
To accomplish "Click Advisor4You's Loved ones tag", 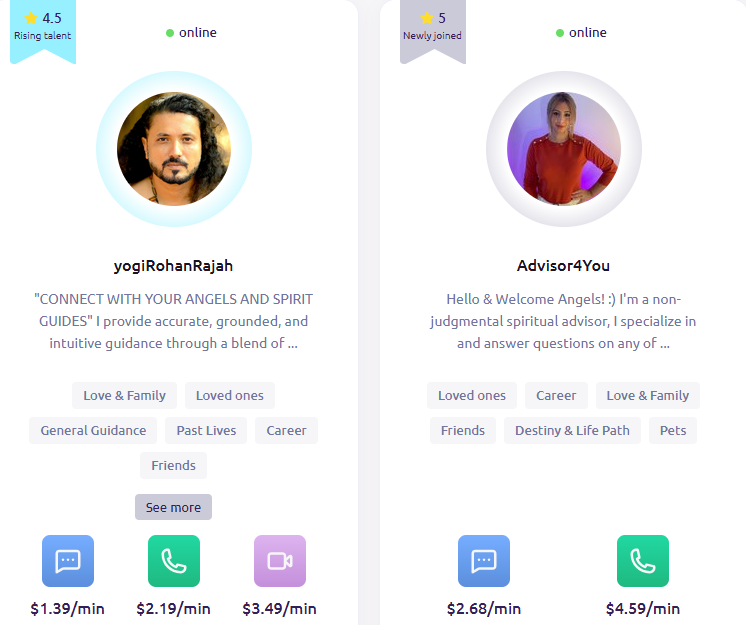I will pos(471,395).
